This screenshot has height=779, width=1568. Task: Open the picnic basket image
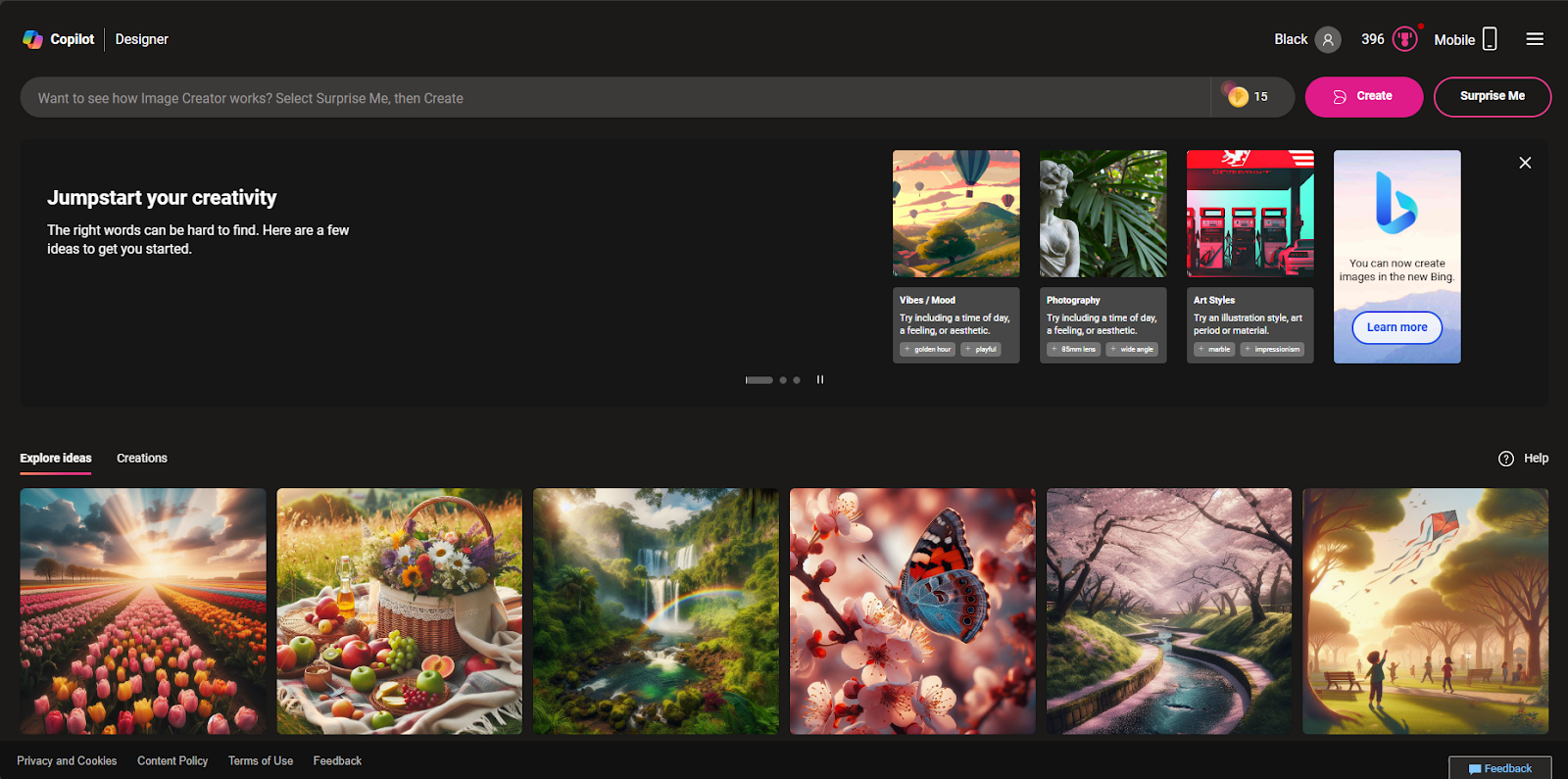(400, 611)
